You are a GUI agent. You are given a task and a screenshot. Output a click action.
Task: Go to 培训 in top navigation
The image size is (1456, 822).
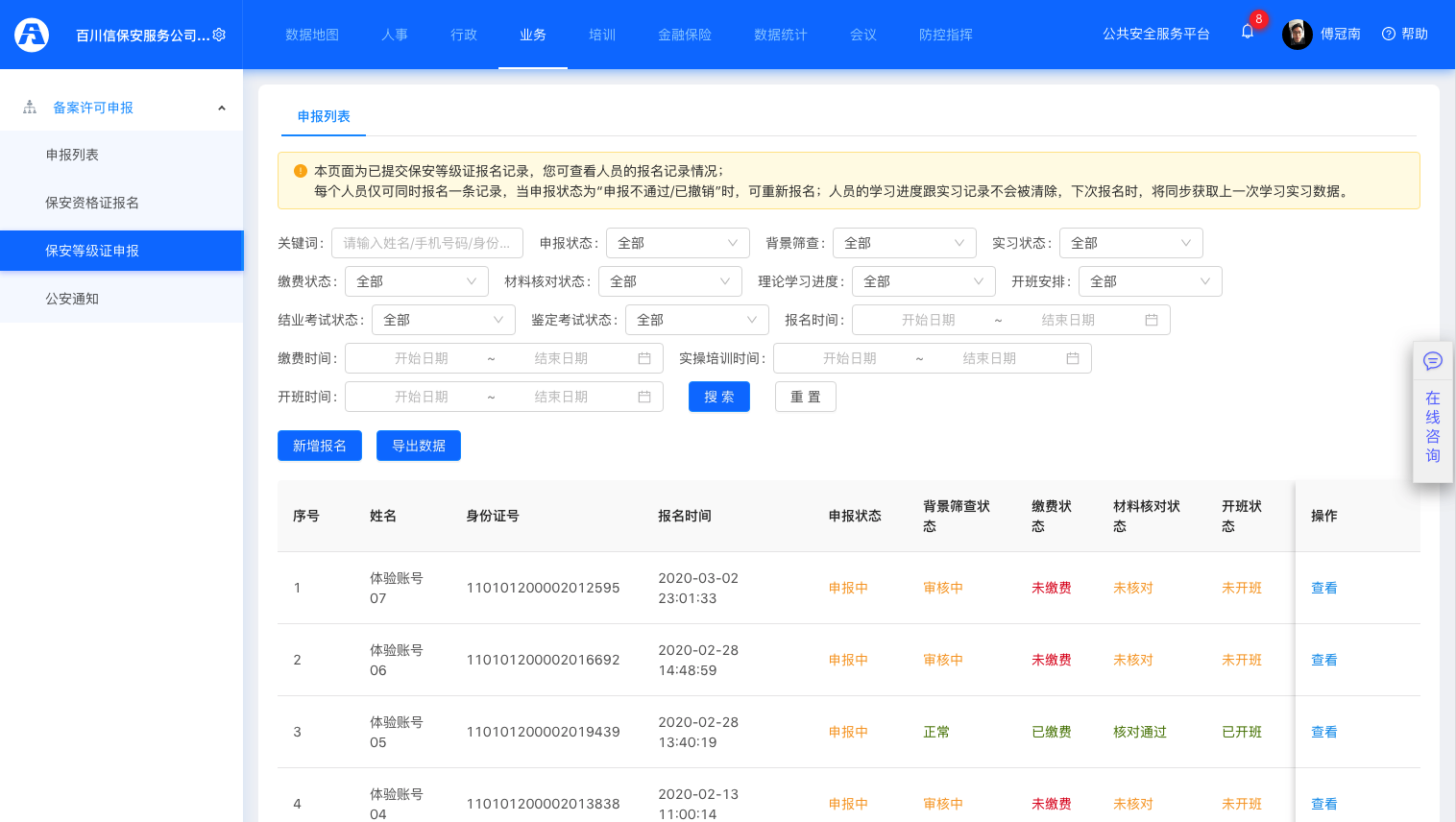(602, 35)
